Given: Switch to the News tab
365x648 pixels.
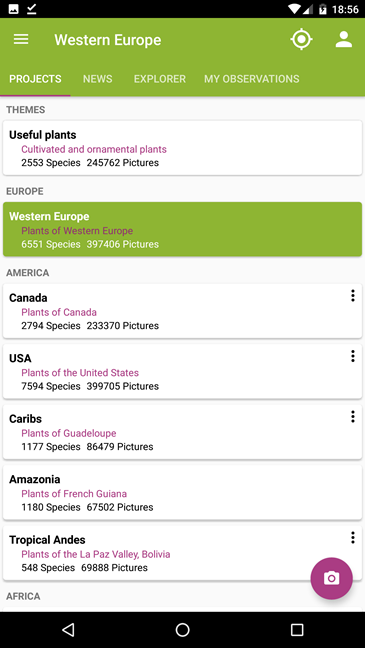Looking at the screenshot, I should coord(98,79).
